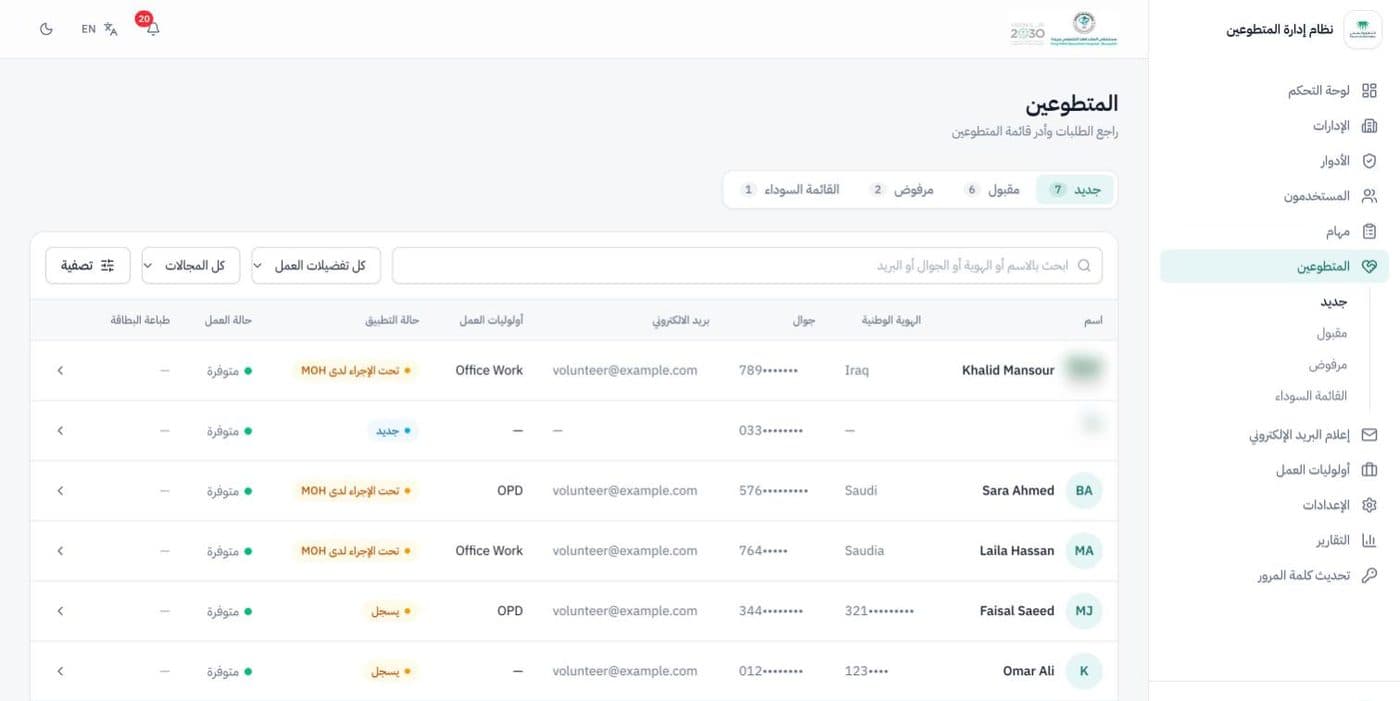Select جديد sub-item under المتطوعين
This screenshot has height=701, width=1400.
point(1333,302)
